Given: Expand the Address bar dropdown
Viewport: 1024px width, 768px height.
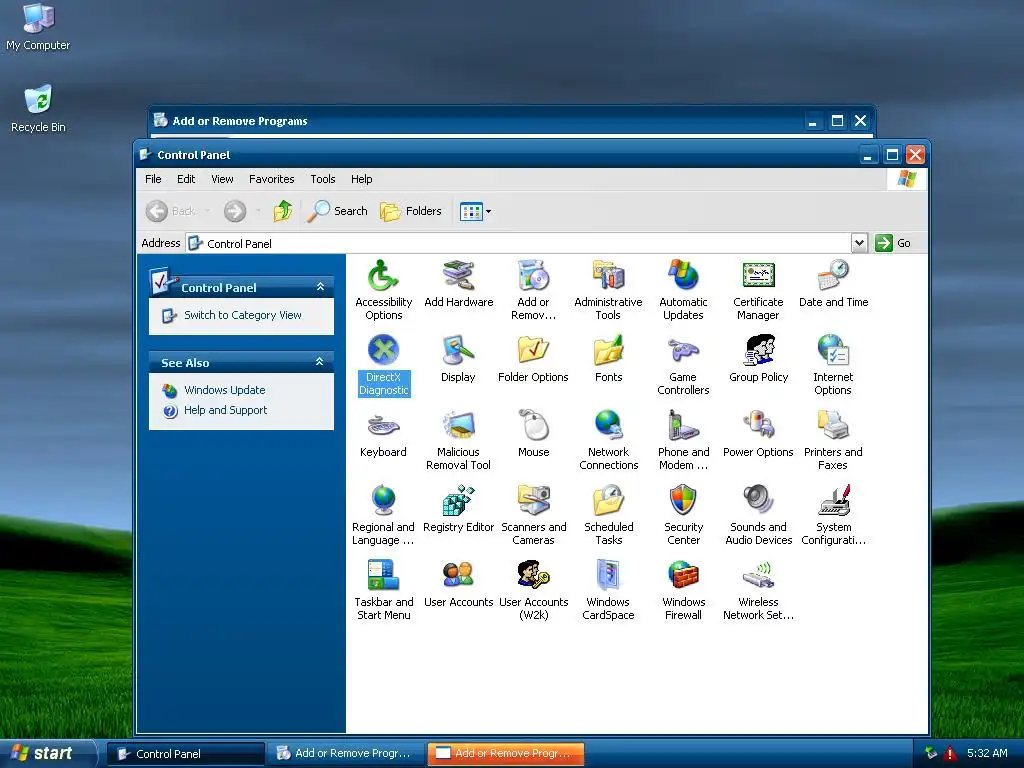Looking at the screenshot, I should coord(859,243).
